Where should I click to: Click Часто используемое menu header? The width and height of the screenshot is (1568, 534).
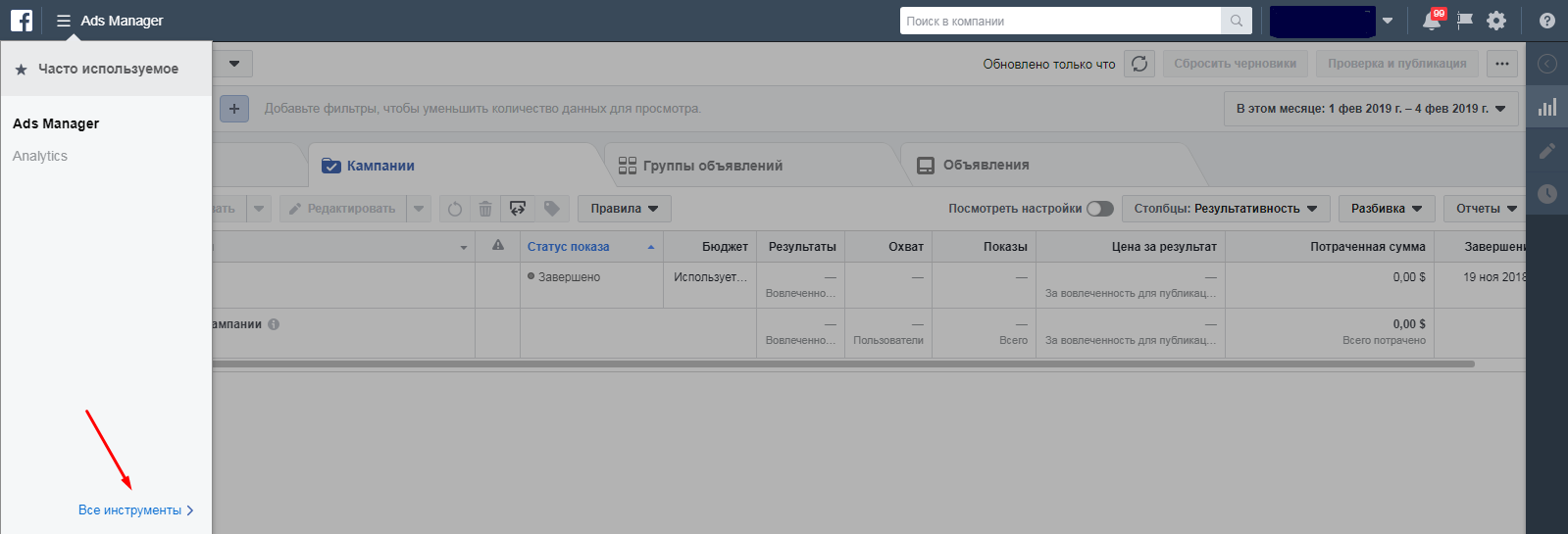[106, 69]
